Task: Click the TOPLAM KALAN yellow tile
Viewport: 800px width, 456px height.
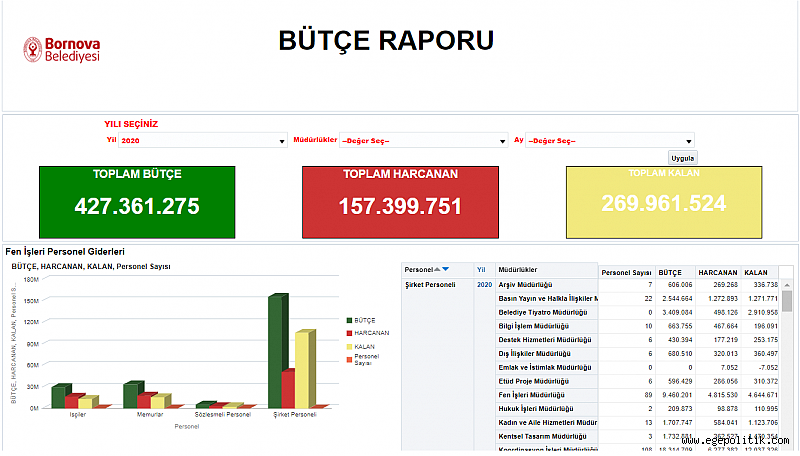Action: point(664,202)
